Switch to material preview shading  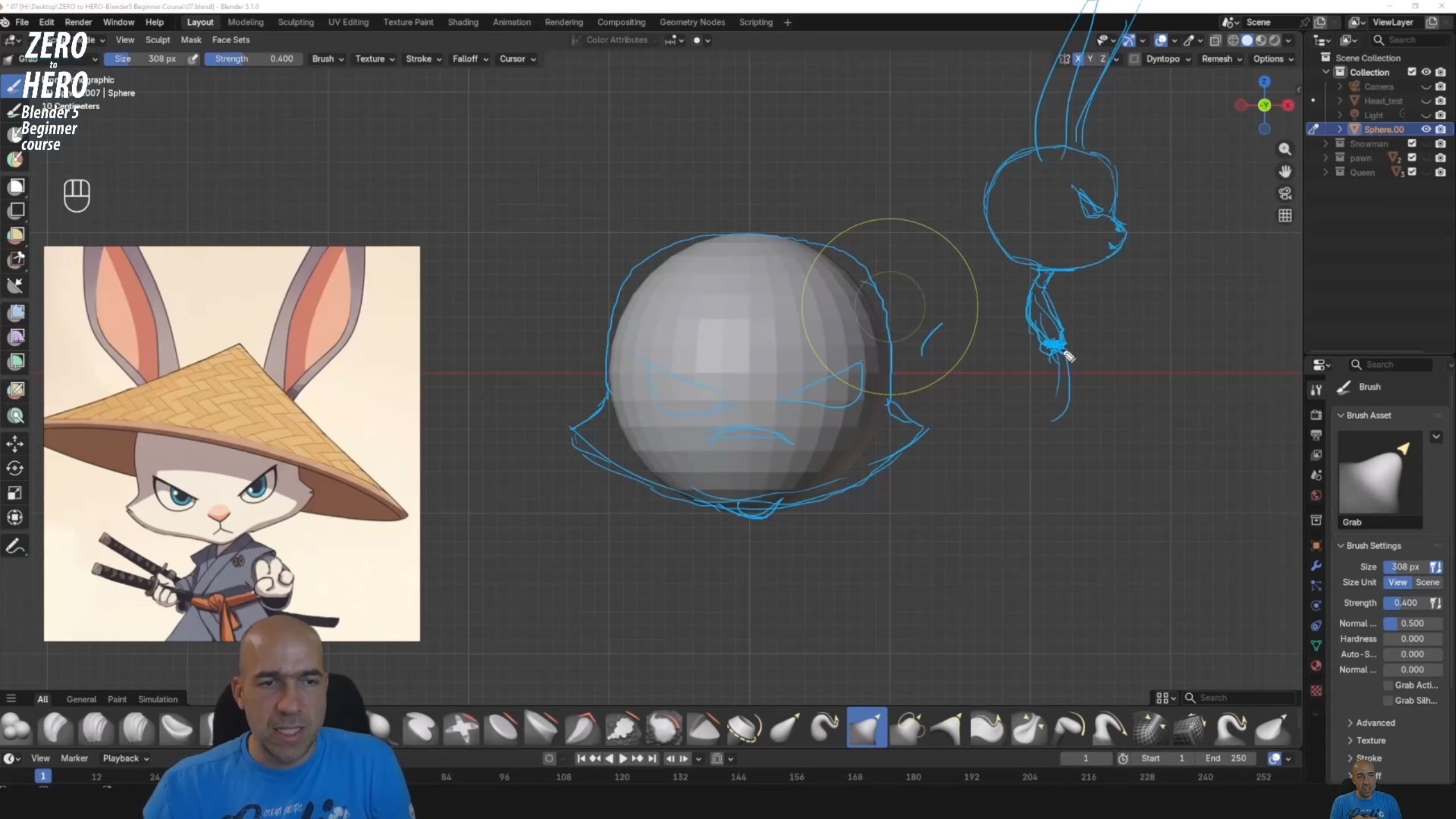(x=1261, y=40)
